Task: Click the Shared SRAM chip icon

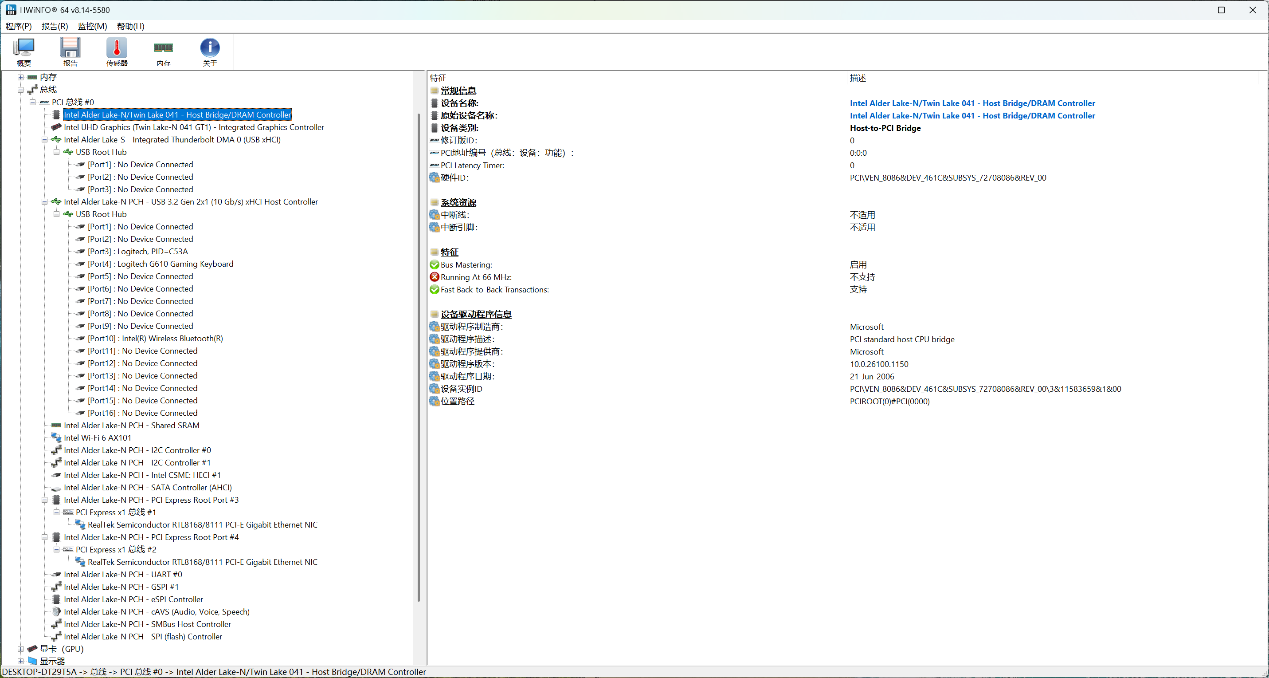Action: tap(56, 425)
